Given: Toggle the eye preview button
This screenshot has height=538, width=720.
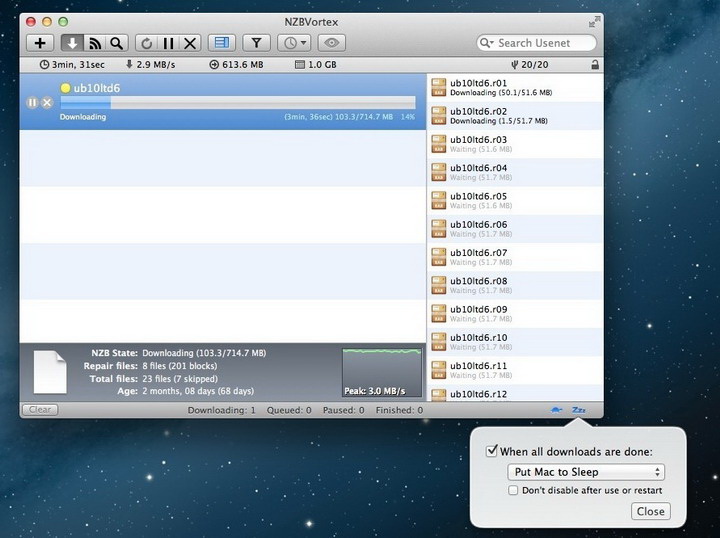Looking at the screenshot, I should point(332,43).
